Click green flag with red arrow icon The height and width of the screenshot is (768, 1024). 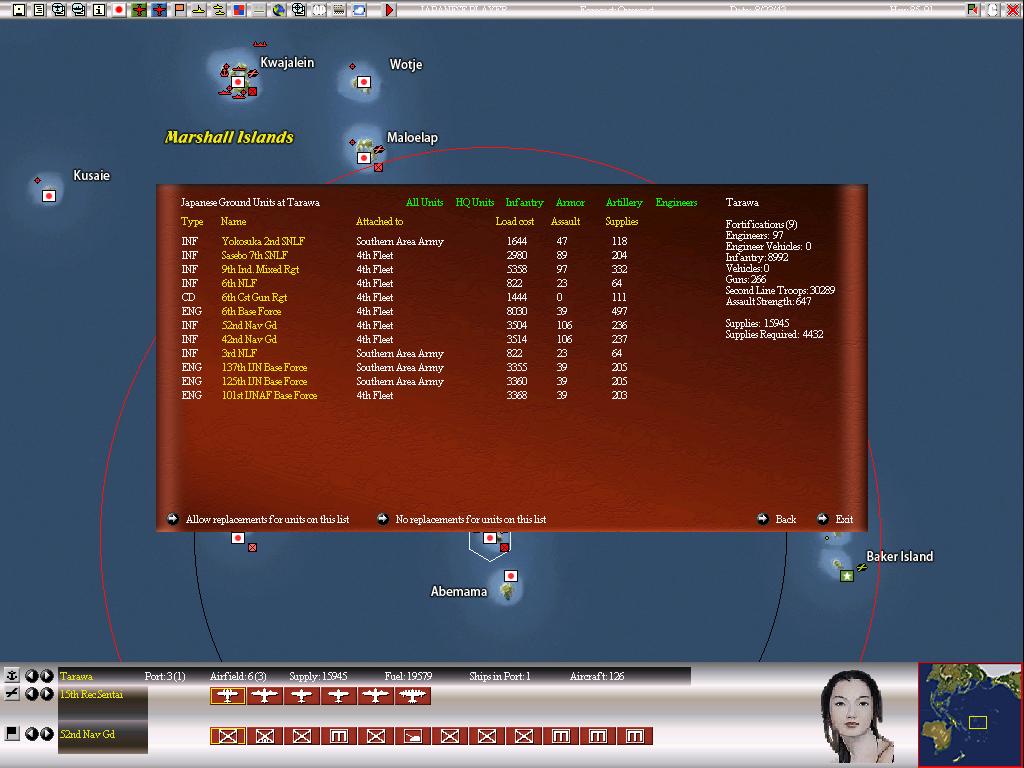click(x=973, y=10)
